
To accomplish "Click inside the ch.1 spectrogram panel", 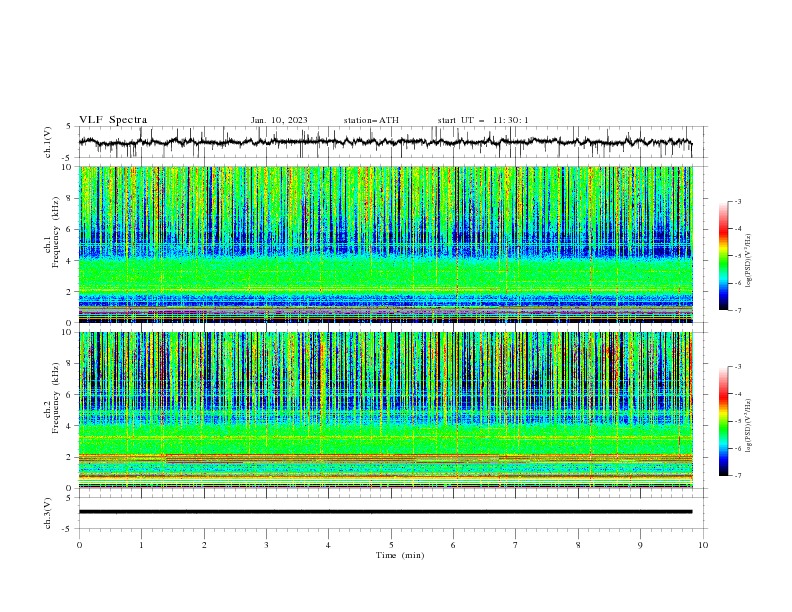I will coord(386,244).
